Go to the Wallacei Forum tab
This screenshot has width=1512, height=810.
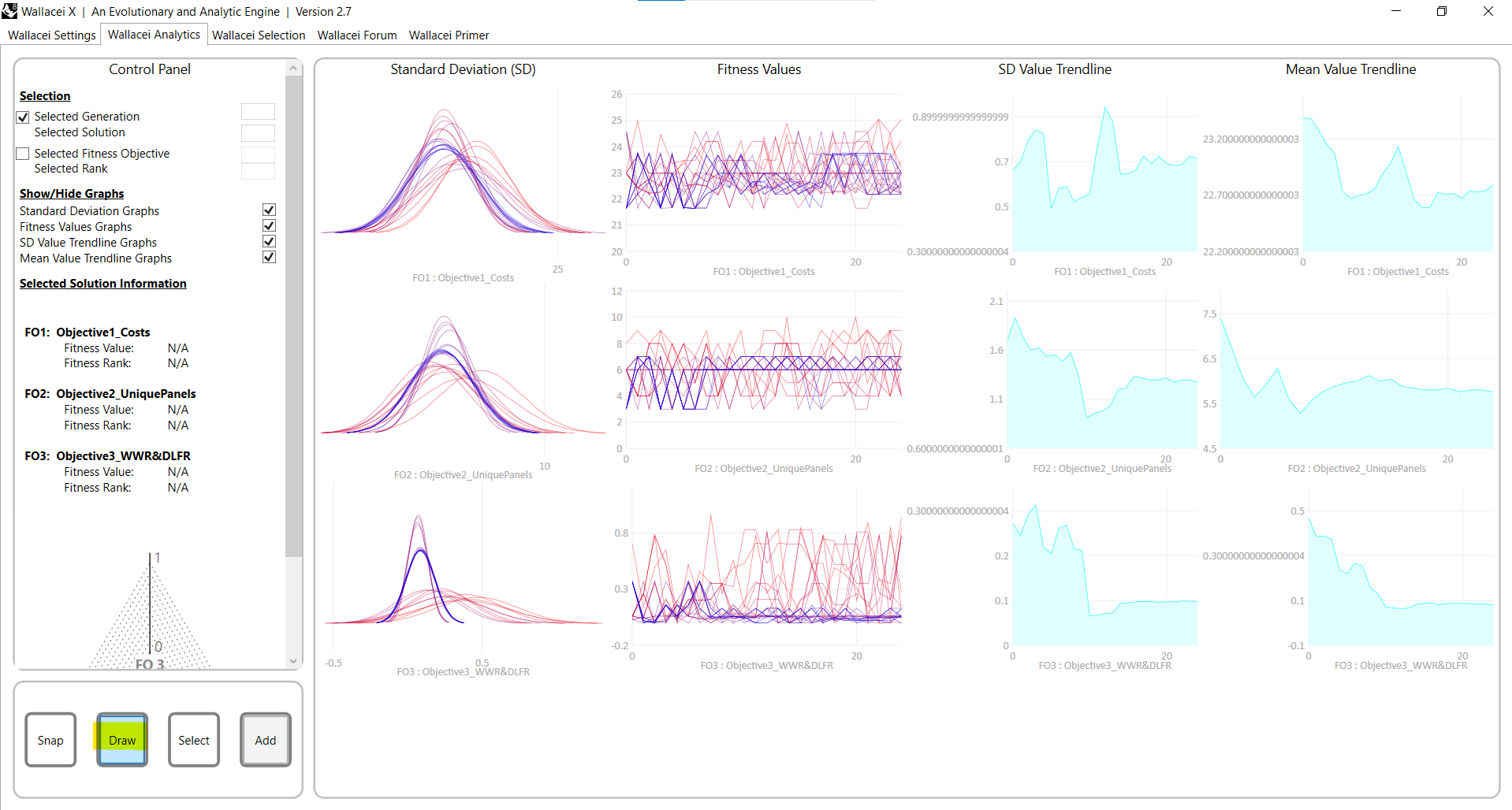tap(356, 35)
